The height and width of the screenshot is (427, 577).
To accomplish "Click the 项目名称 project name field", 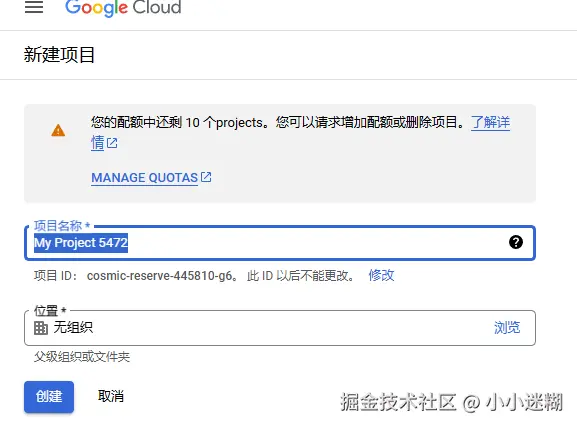I will coord(280,243).
